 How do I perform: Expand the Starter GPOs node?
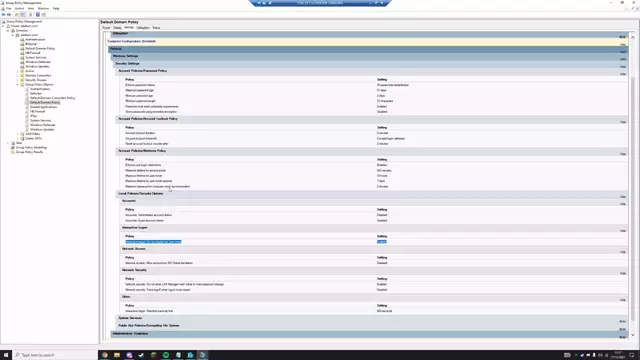pyautogui.click(x=18, y=138)
